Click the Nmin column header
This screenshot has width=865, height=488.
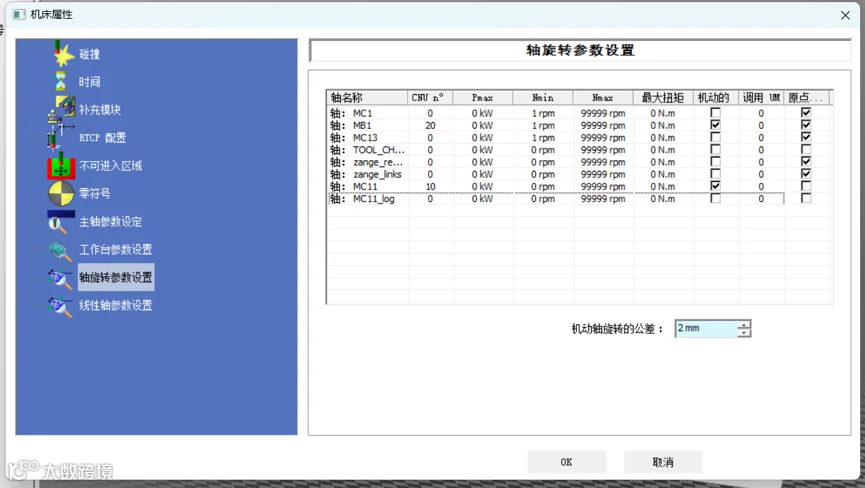click(543, 98)
